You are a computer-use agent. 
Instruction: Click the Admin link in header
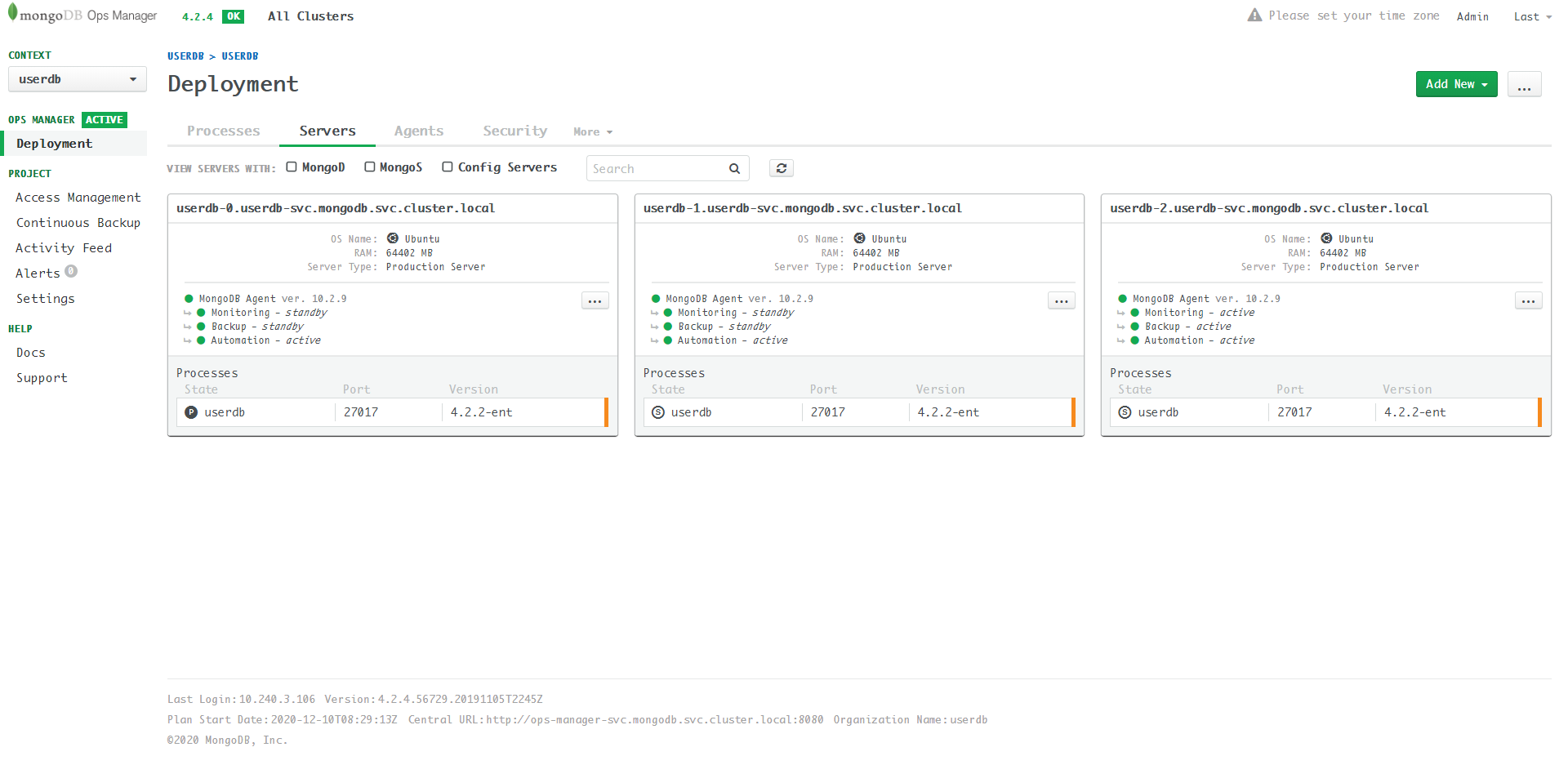(x=1472, y=16)
